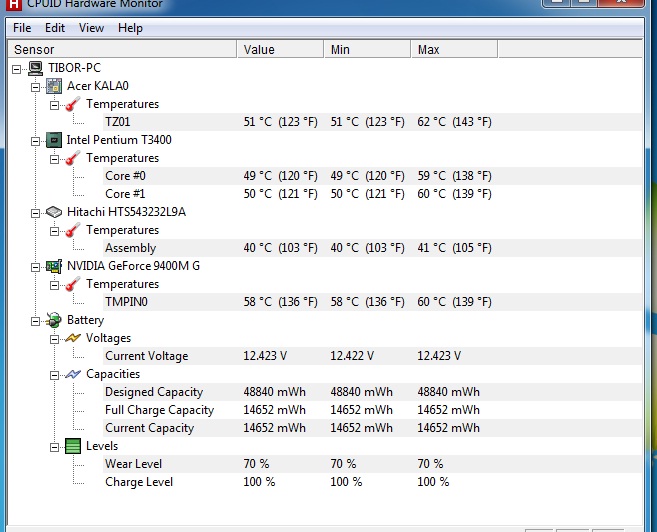
Task: Collapse the Intel Pentium T3400 node
Action: coord(36,140)
